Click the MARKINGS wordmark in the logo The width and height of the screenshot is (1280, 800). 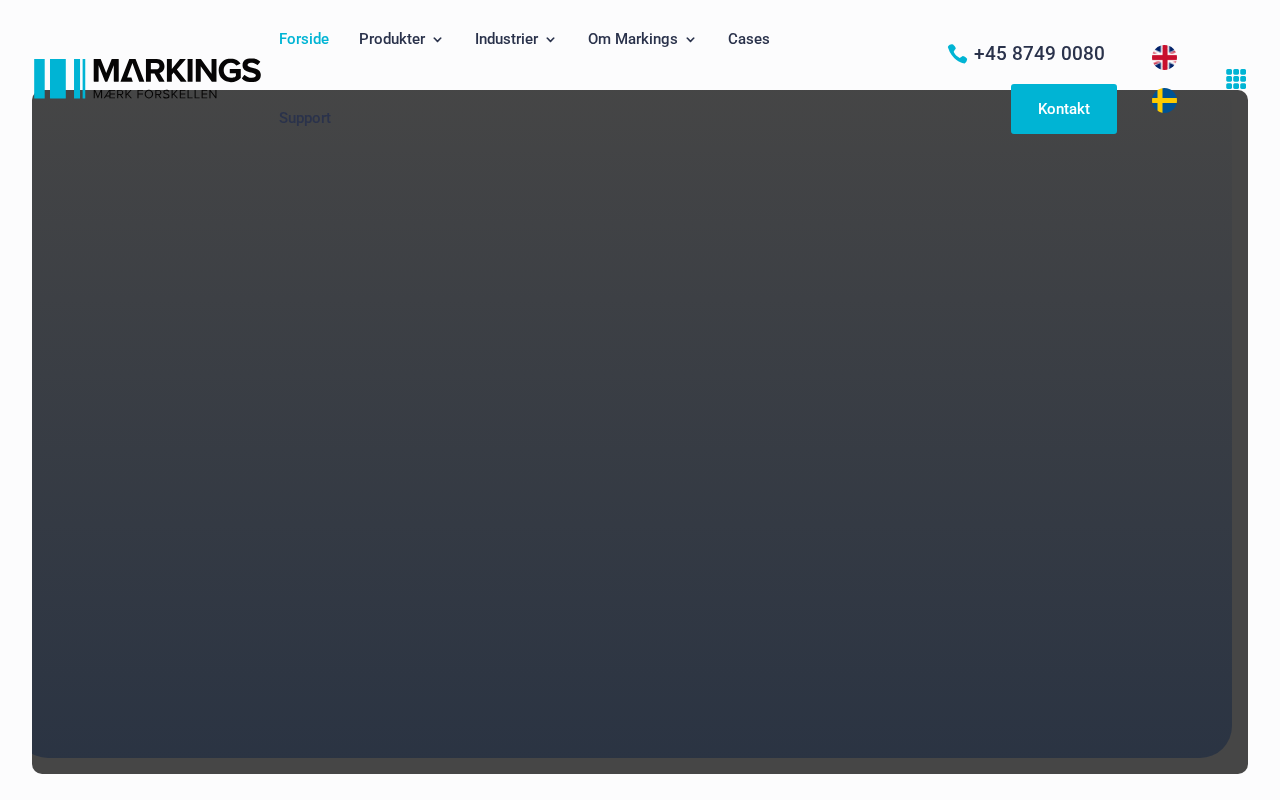[177, 71]
